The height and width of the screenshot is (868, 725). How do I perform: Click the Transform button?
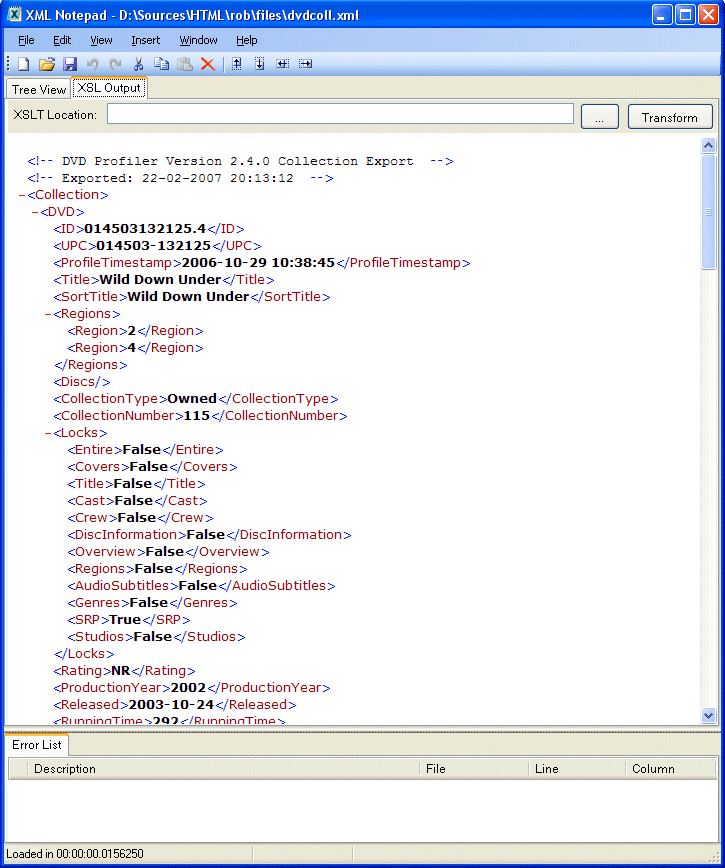pyautogui.click(x=670, y=117)
